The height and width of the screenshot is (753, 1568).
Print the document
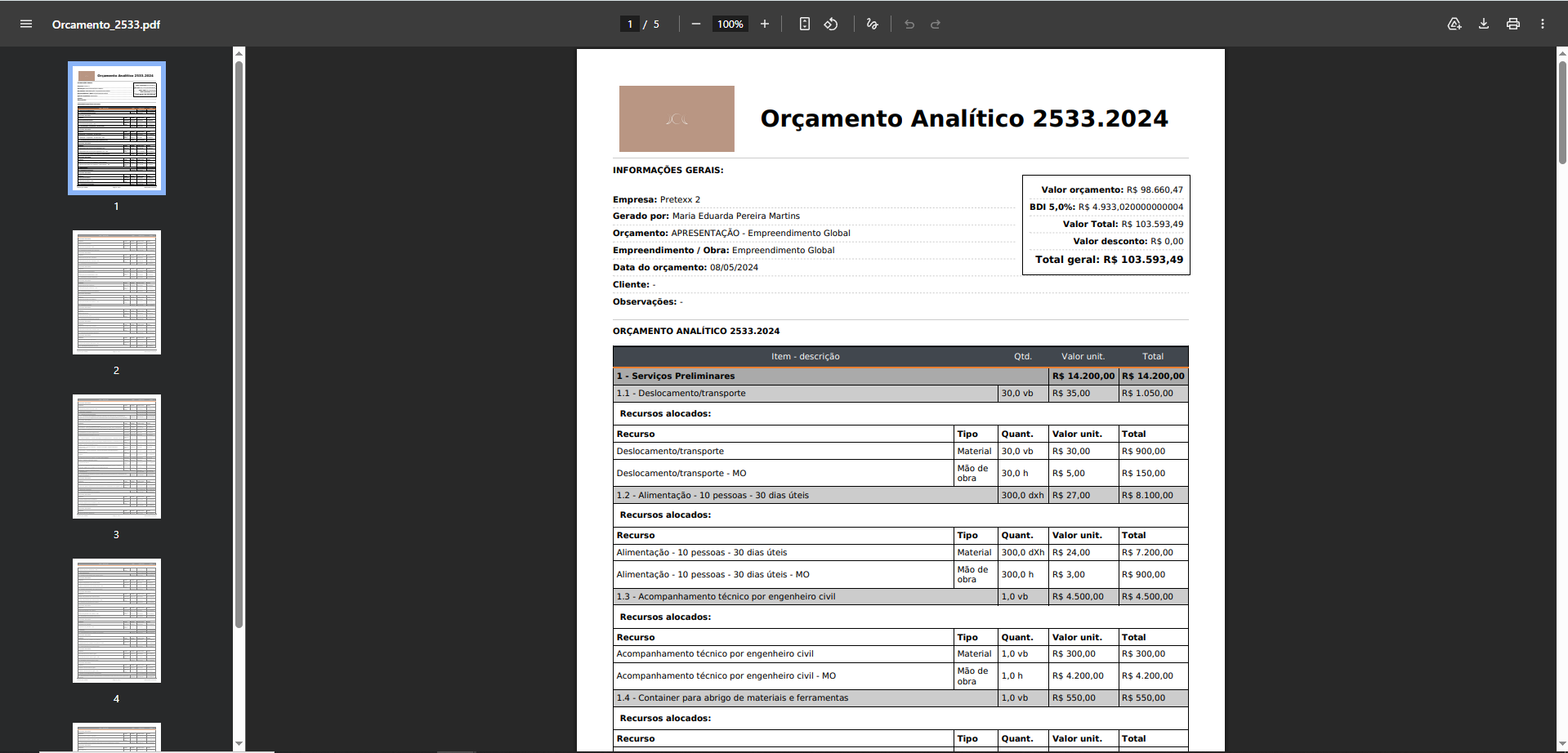pos(1513,25)
